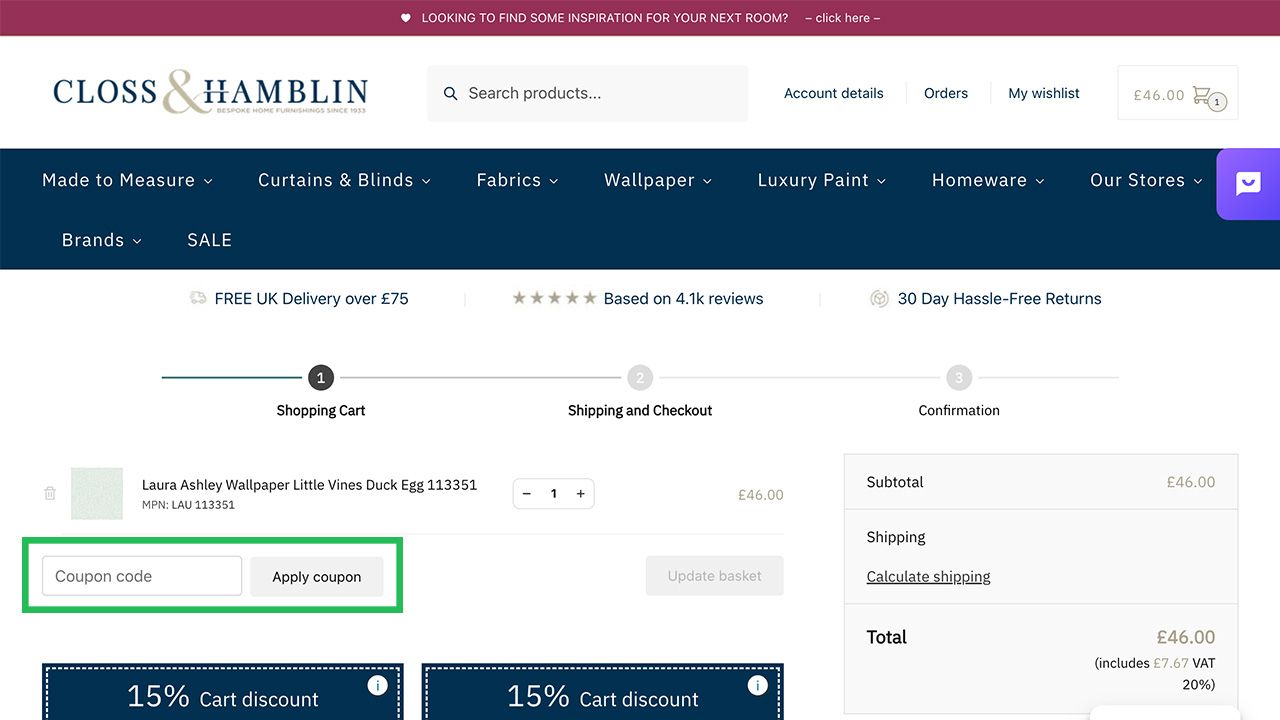Expand the Curtains & Blinds menu

click(344, 180)
